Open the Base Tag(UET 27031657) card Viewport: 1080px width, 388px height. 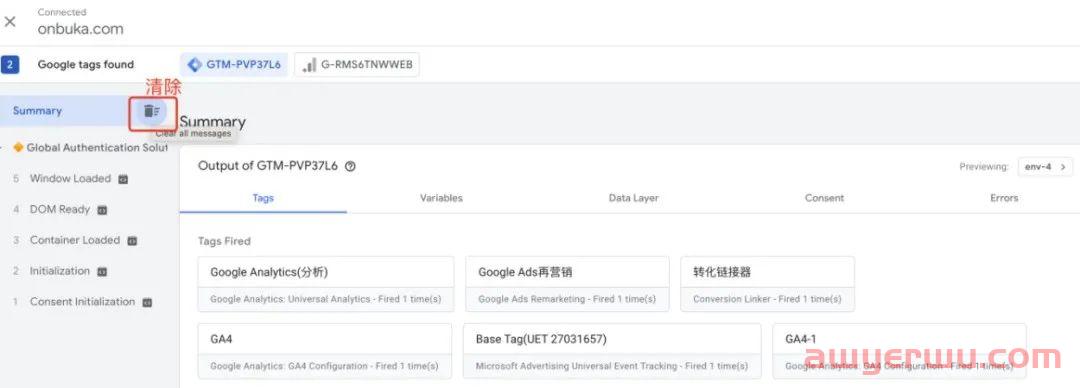(612, 351)
